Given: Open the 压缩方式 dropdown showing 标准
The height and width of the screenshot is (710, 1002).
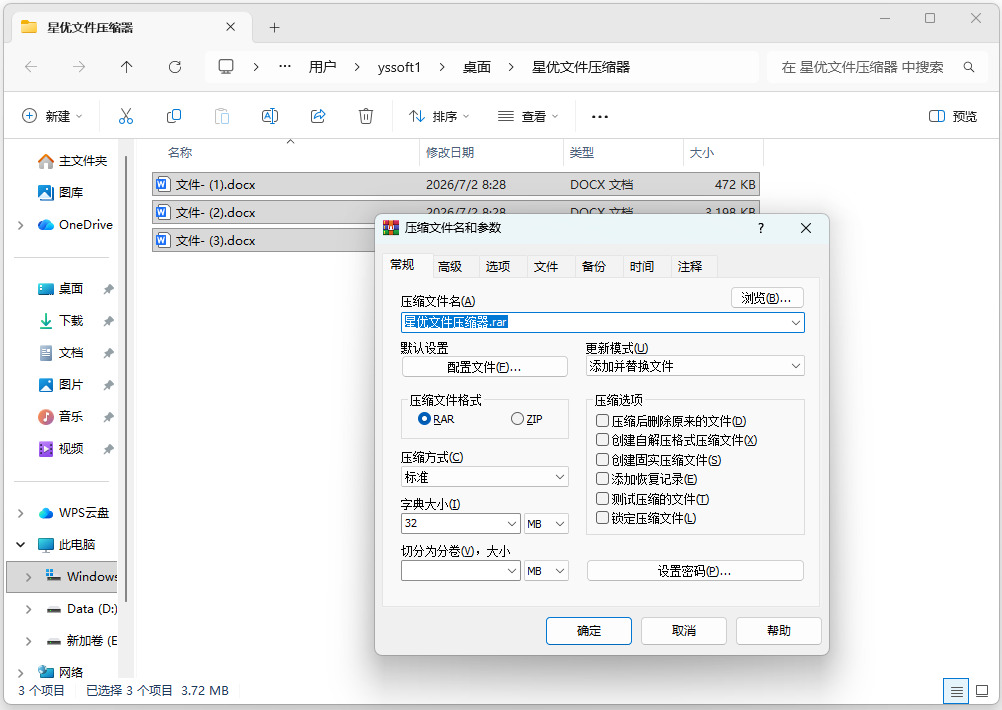Looking at the screenshot, I should [x=484, y=477].
